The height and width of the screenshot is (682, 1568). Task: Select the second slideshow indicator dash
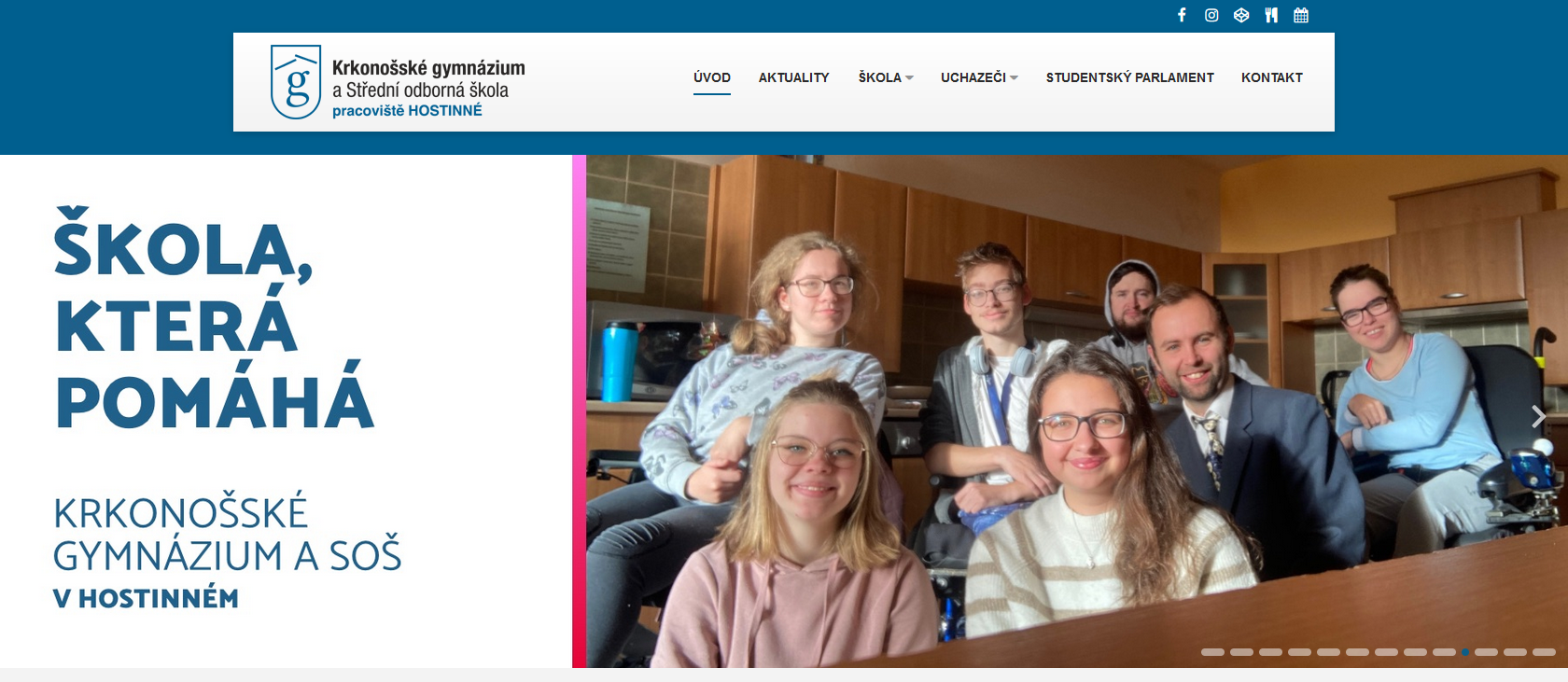pos(1241,652)
